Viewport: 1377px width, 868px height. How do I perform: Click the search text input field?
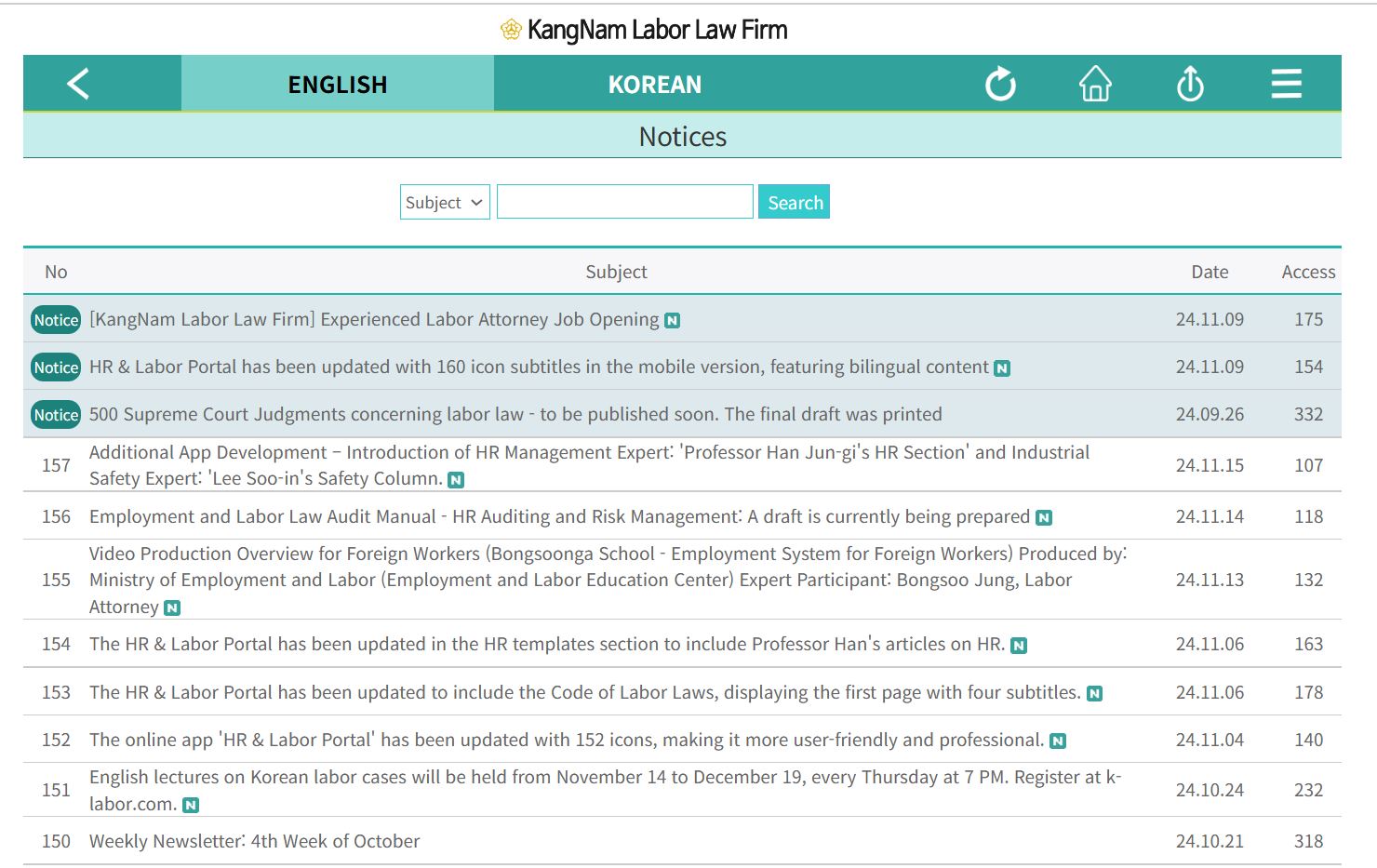click(x=625, y=202)
